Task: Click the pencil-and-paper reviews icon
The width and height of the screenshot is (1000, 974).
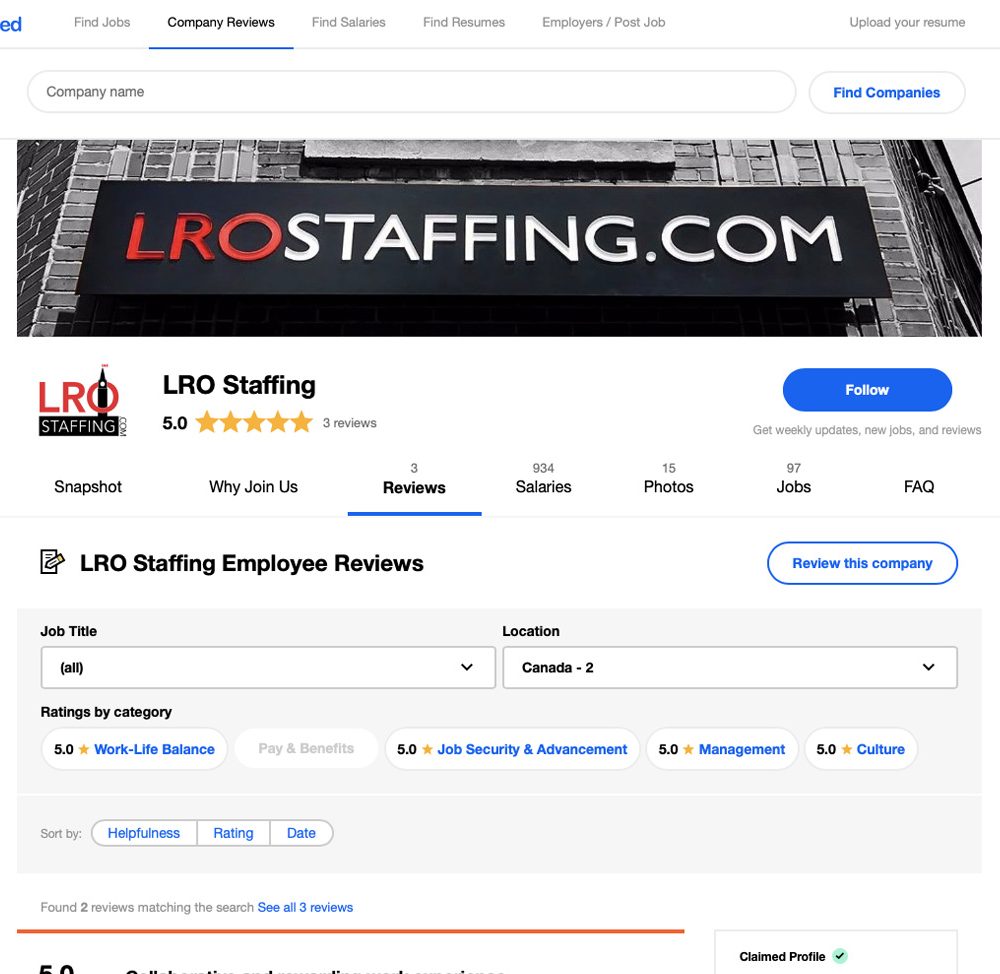Action: coord(52,562)
